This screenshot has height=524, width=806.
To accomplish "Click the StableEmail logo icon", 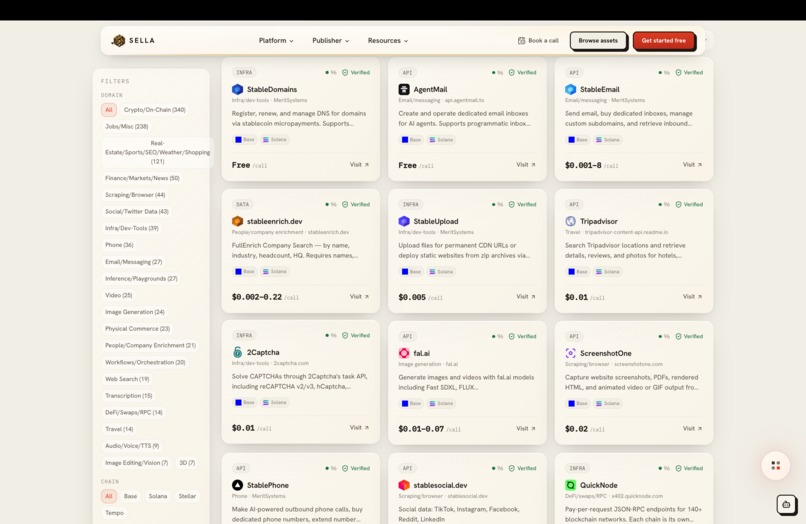I will click(571, 89).
